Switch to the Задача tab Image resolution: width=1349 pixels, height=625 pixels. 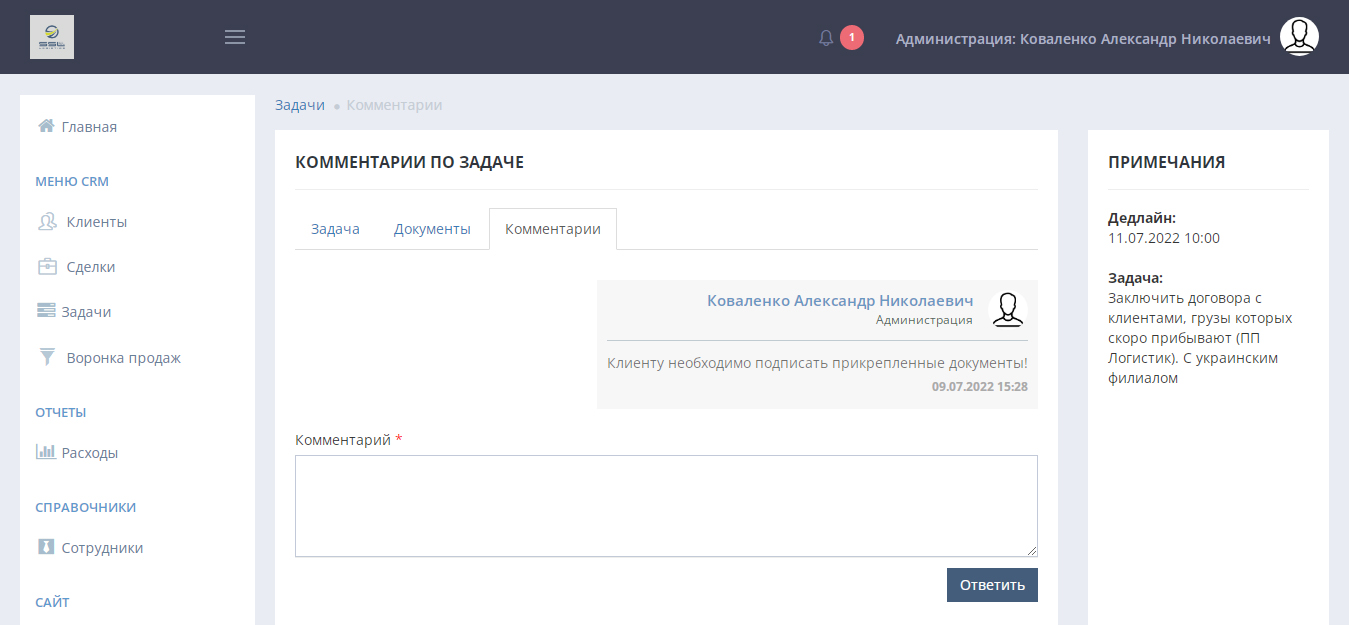coord(335,229)
